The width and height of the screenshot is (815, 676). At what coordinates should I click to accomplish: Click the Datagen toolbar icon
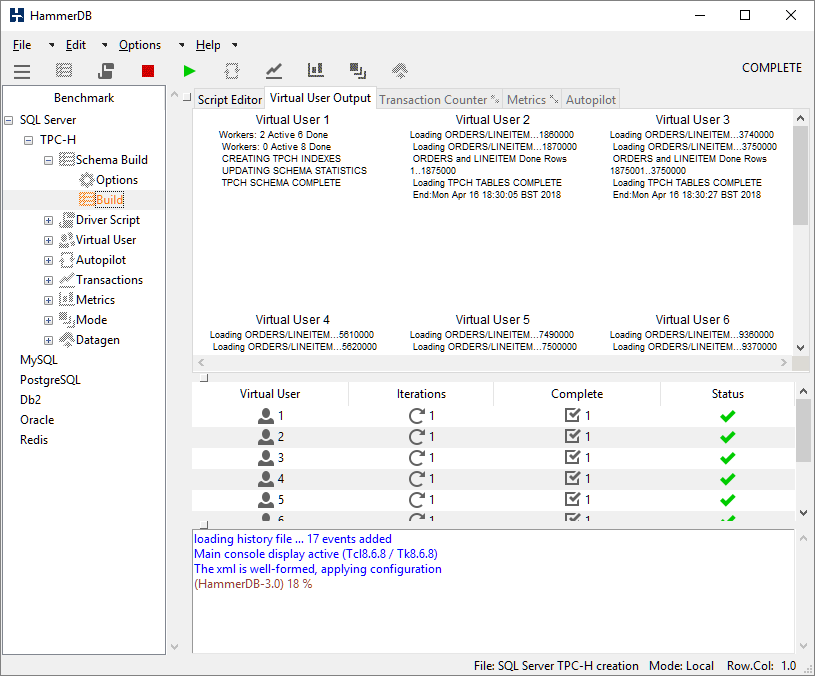400,71
